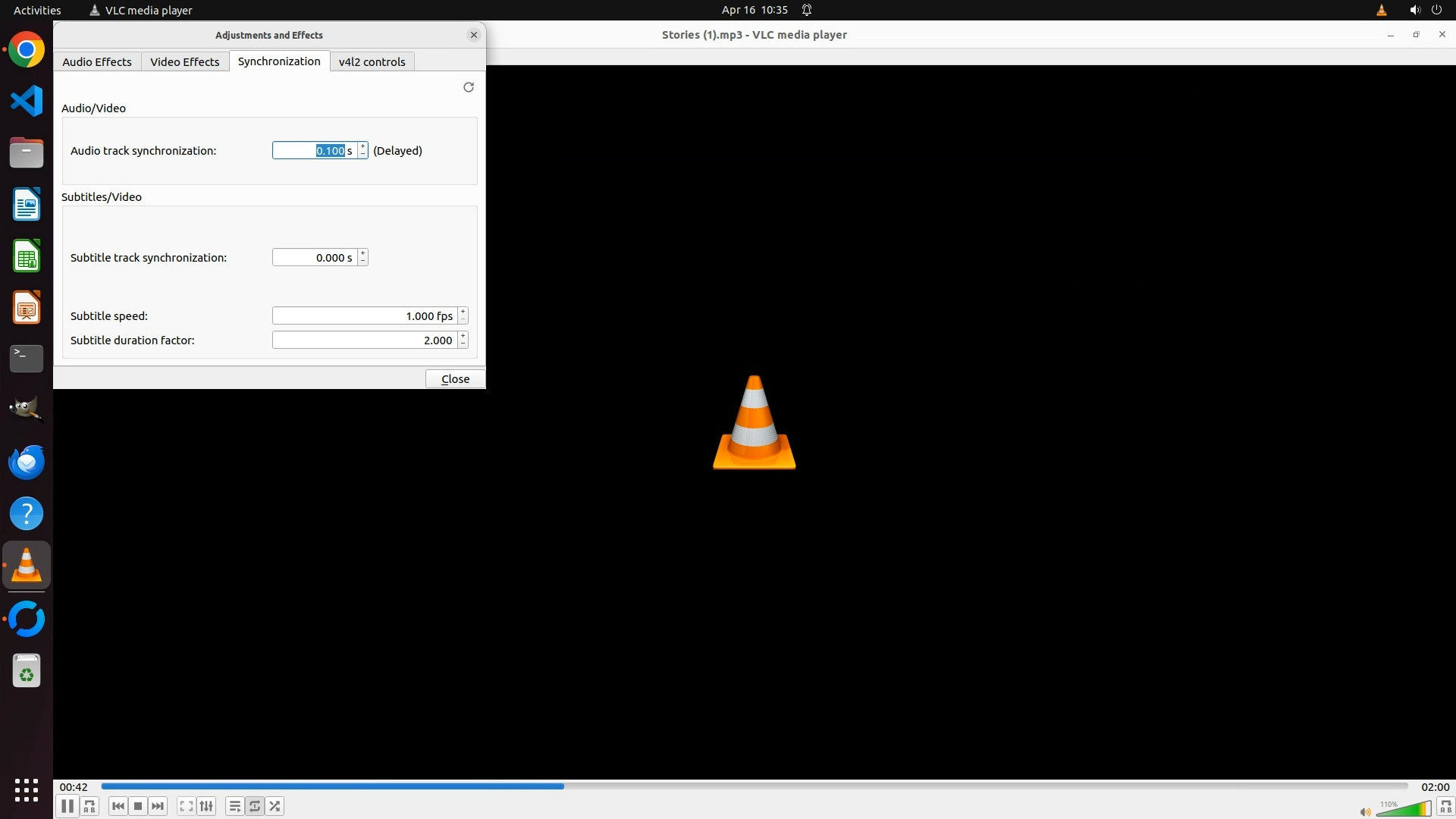Image resolution: width=1456 pixels, height=819 pixels.
Task: Skip to the next media track
Action: pos(158,806)
